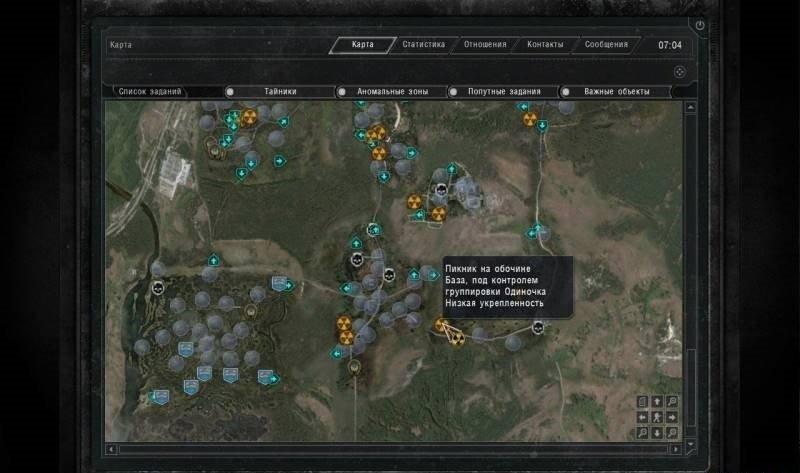
Task: Click the crosshair icon below the clock
Action: tap(678, 71)
